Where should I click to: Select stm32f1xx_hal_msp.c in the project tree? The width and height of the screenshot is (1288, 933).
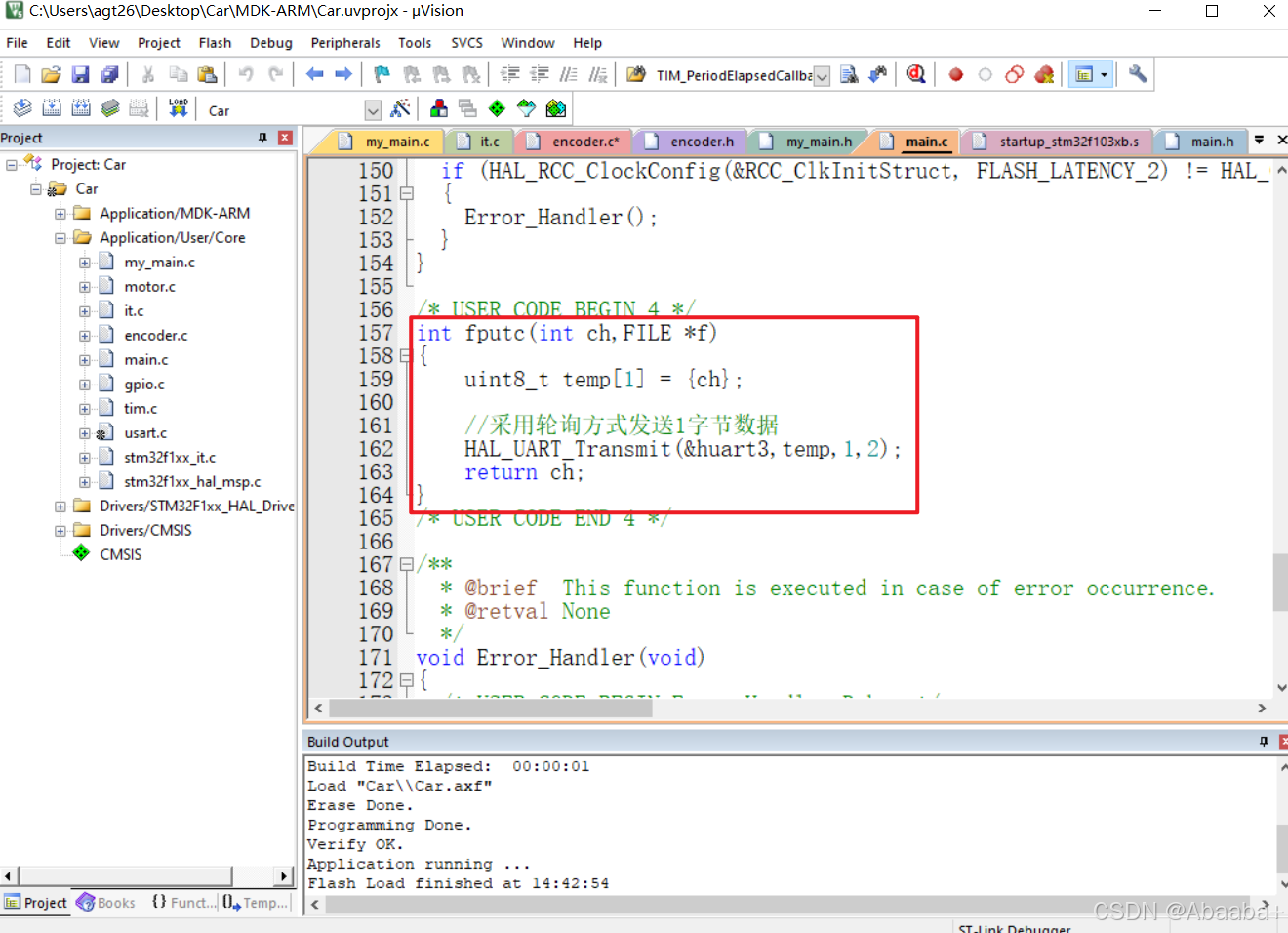pos(192,482)
